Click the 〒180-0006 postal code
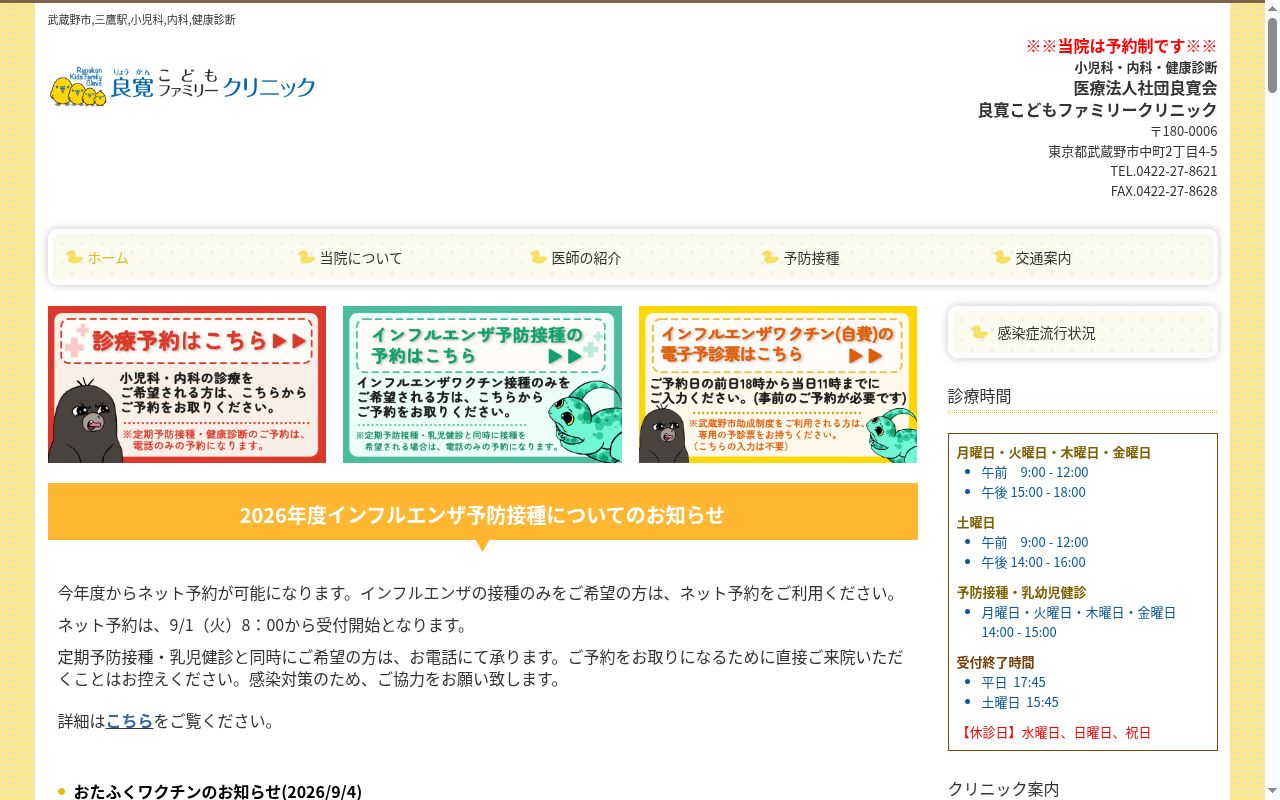Image resolution: width=1280 pixels, height=800 pixels. pos(1183,131)
